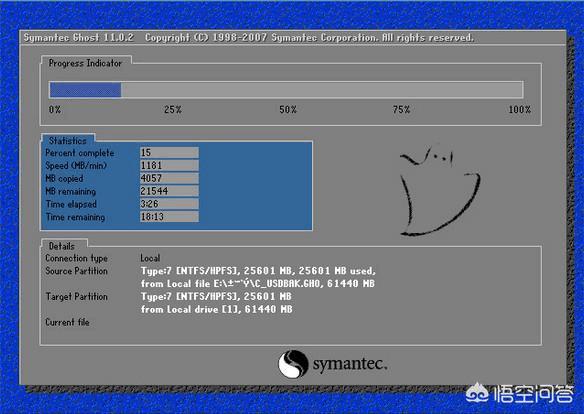Click the 0% progress scale mark

point(55,109)
